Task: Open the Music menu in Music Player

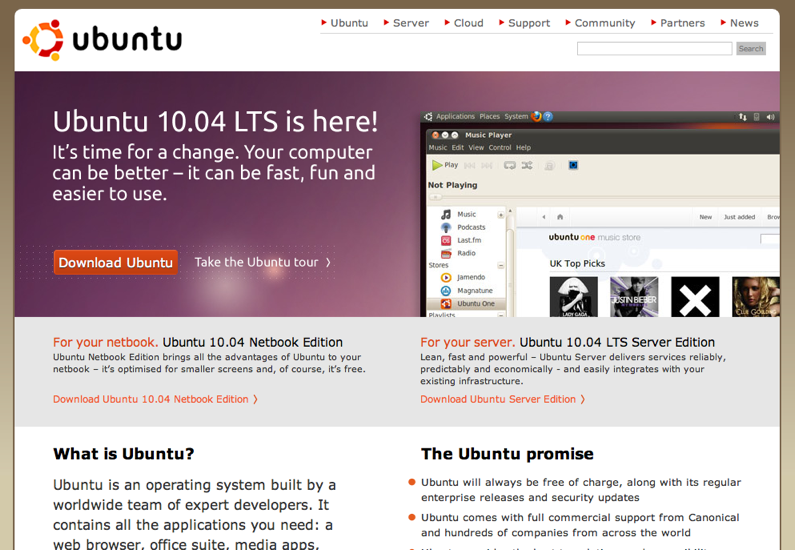Action: [438, 148]
